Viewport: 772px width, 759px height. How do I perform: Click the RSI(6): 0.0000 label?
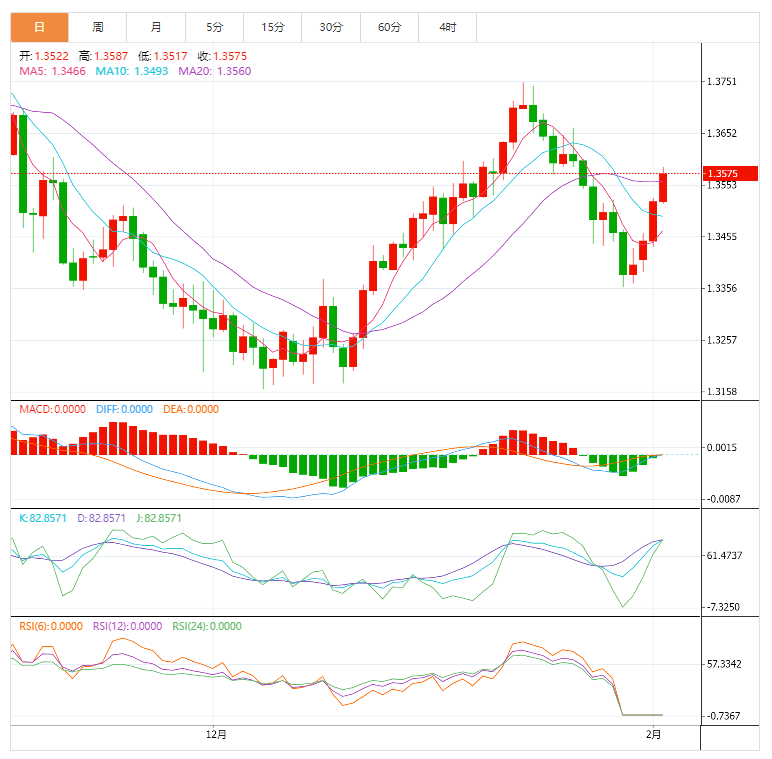(51, 627)
